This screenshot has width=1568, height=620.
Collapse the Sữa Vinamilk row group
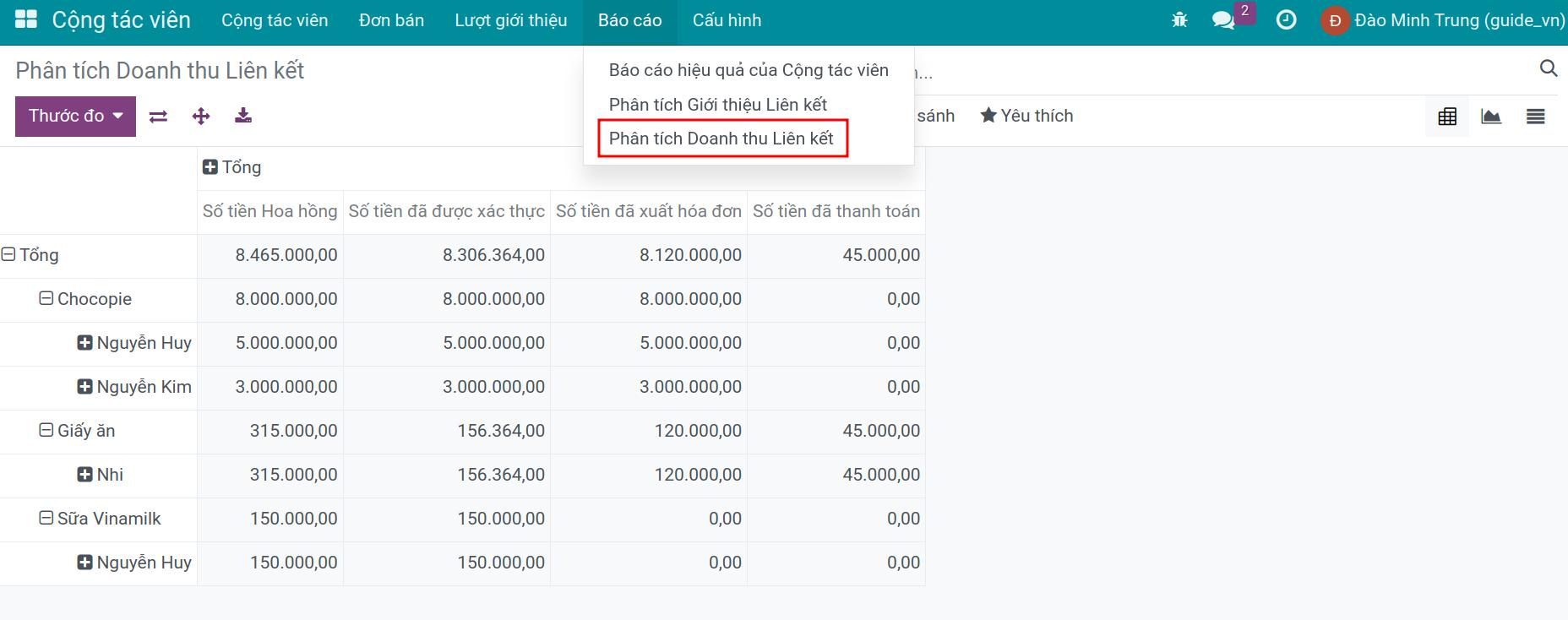pyautogui.click(x=100, y=519)
